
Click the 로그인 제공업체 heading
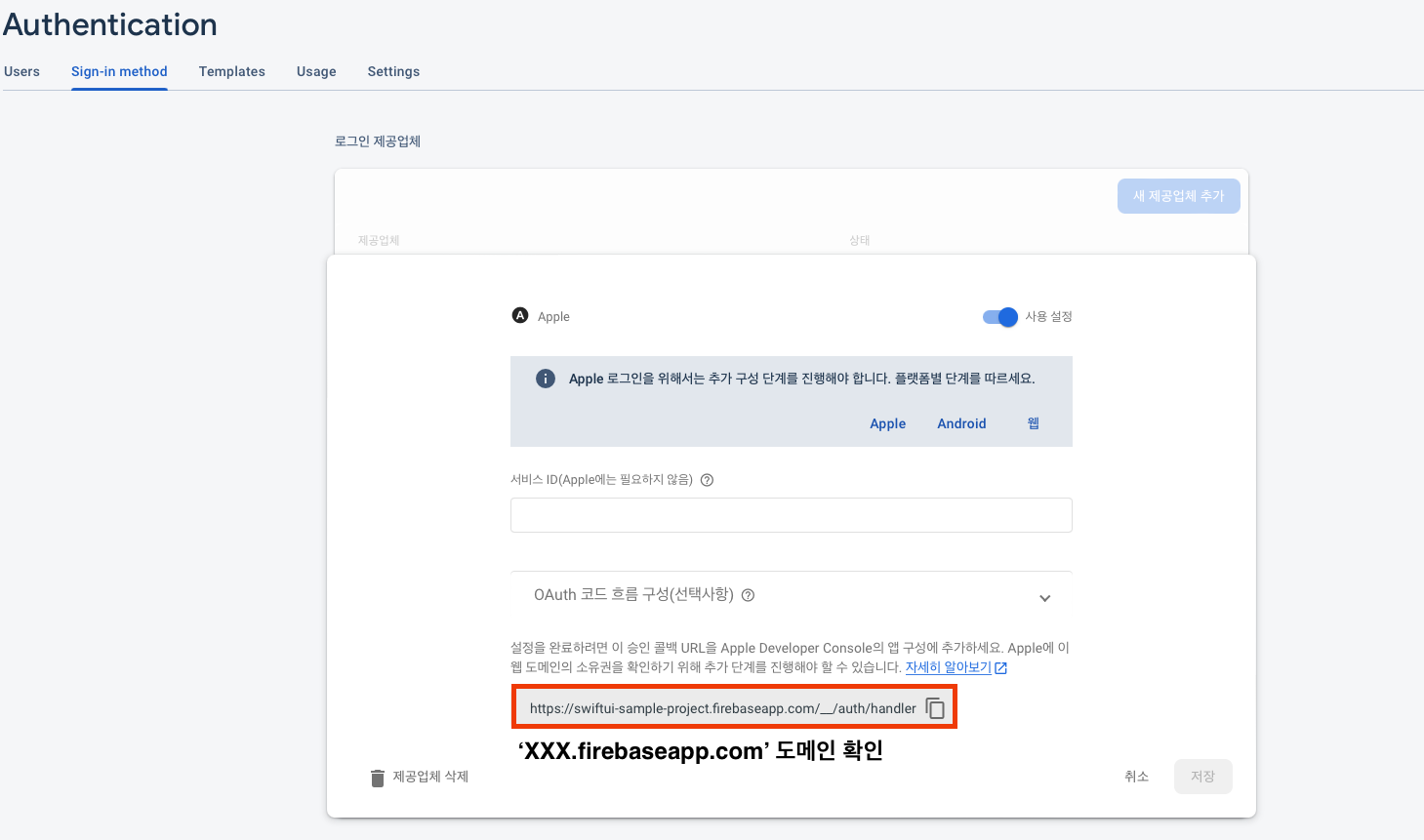coord(378,141)
